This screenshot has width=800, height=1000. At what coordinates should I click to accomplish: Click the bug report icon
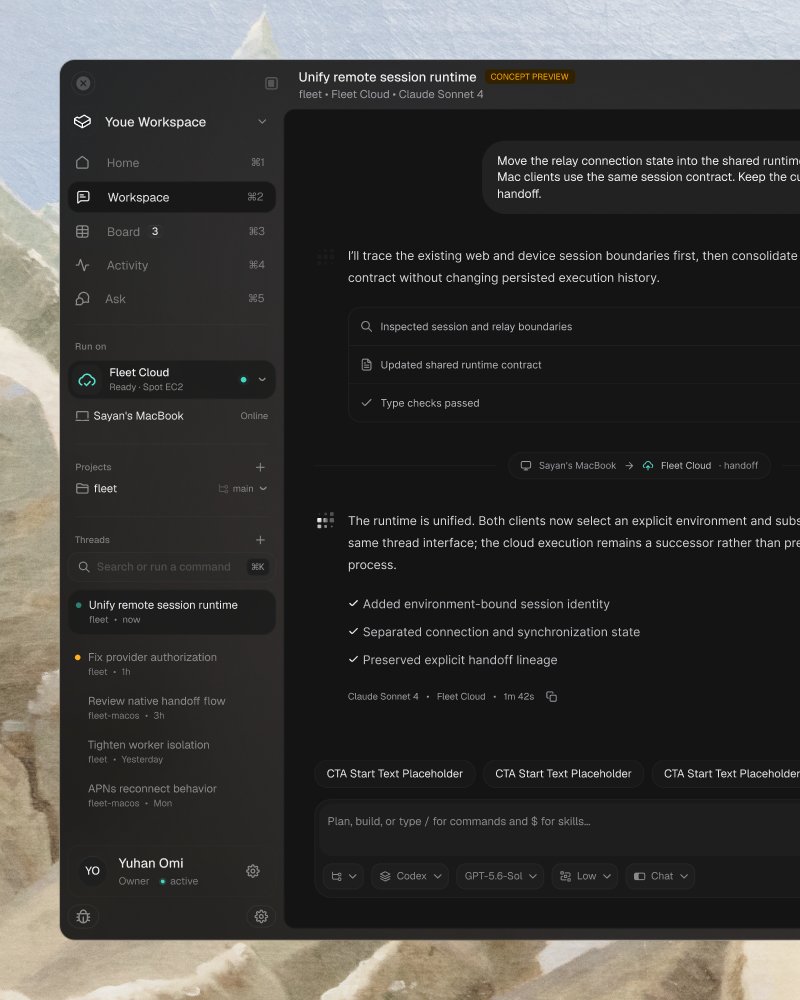click(84, 916)
